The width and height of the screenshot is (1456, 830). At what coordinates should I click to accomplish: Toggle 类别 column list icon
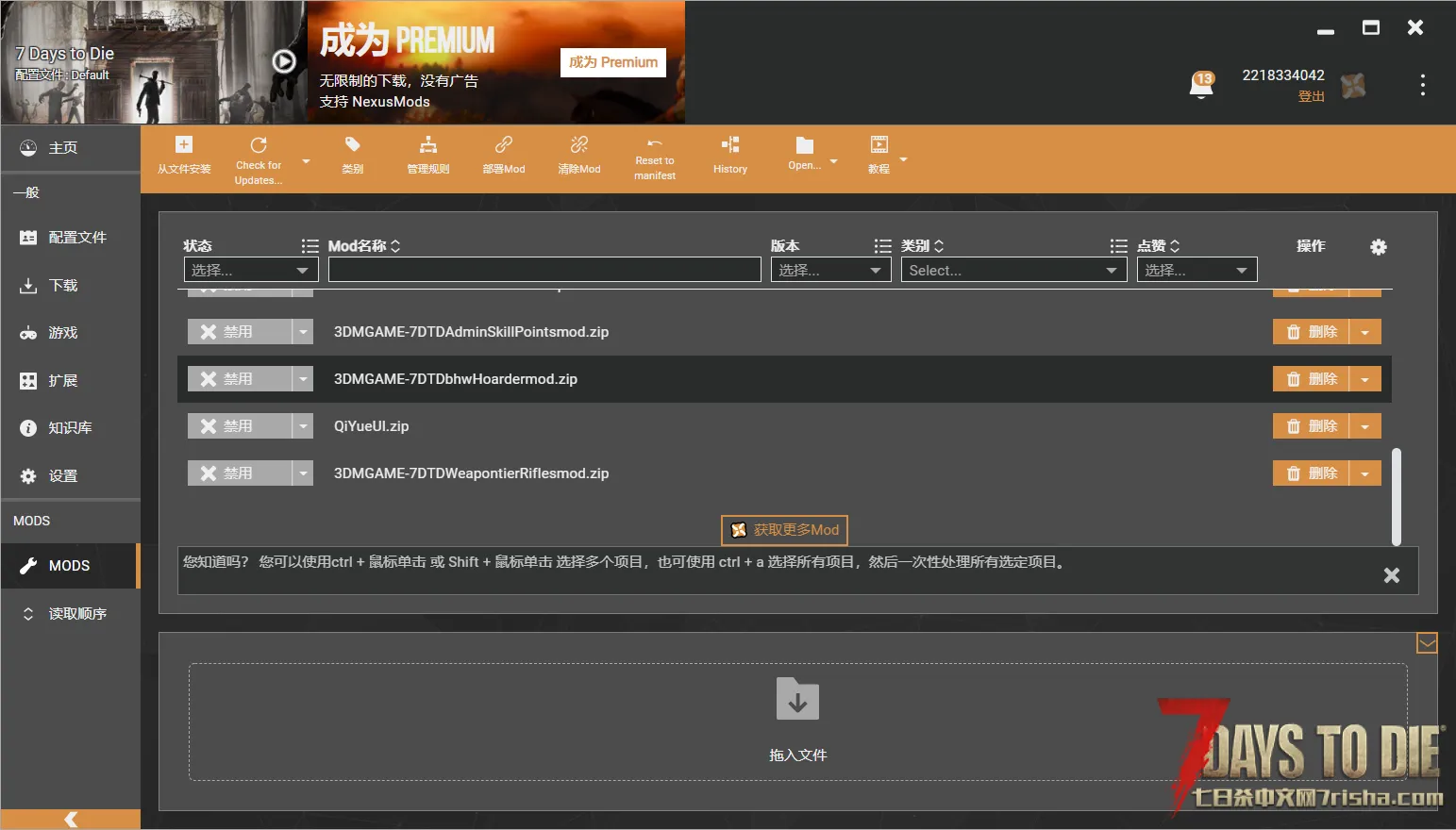coord(1118,246)
